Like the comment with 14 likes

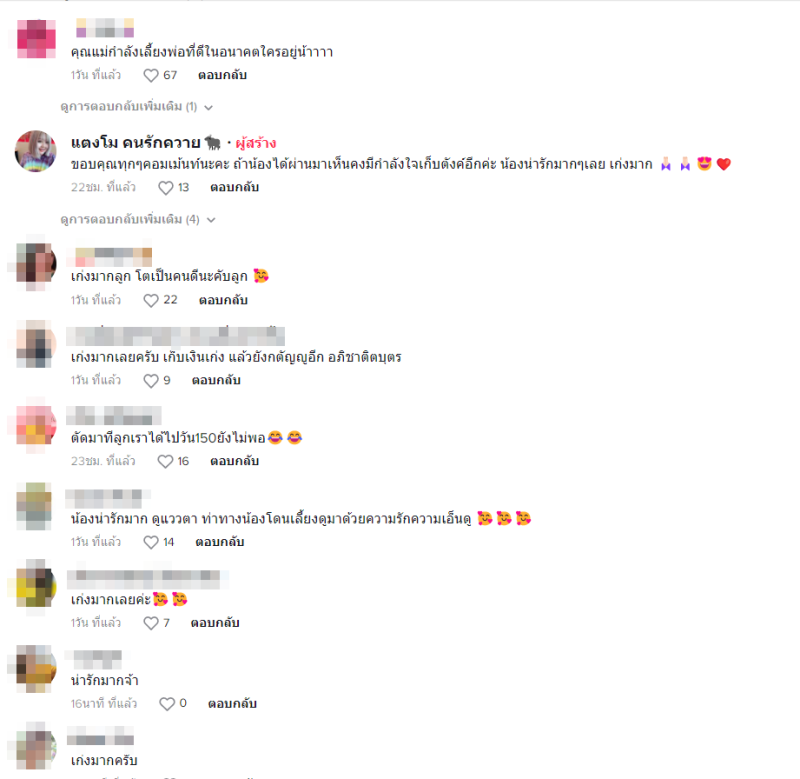click(151, 542)
